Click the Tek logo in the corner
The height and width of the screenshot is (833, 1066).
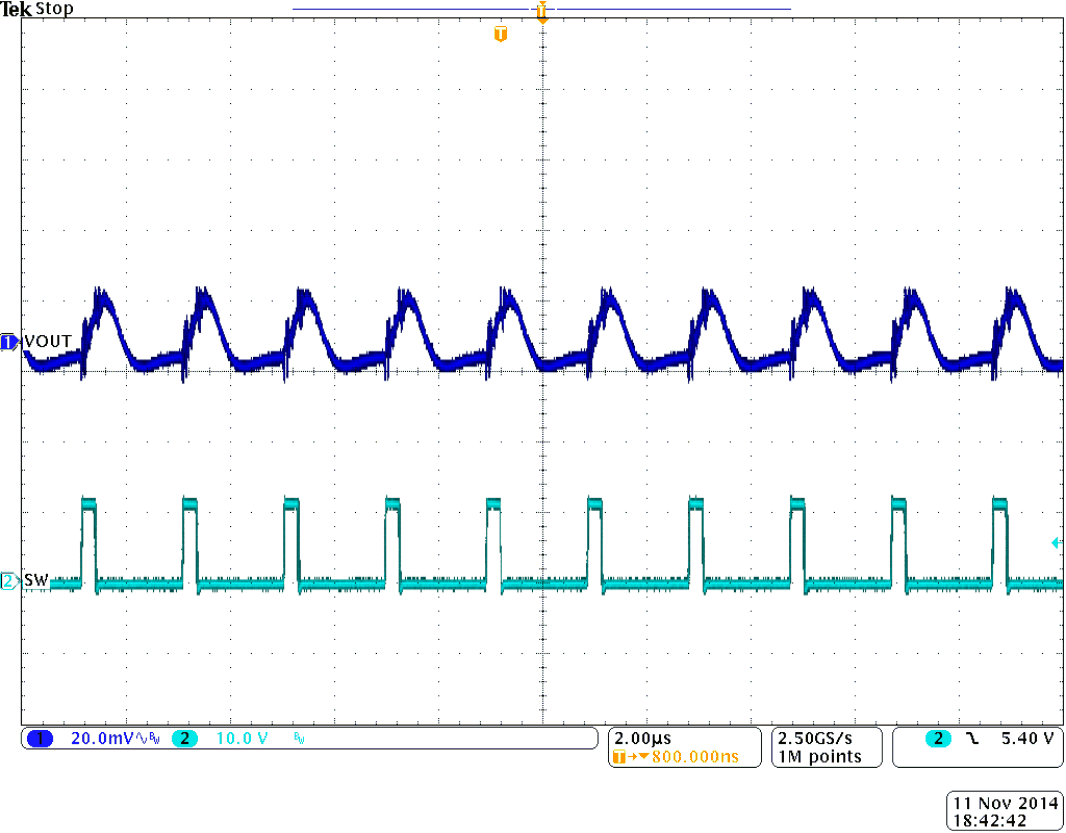pos(16,9)
